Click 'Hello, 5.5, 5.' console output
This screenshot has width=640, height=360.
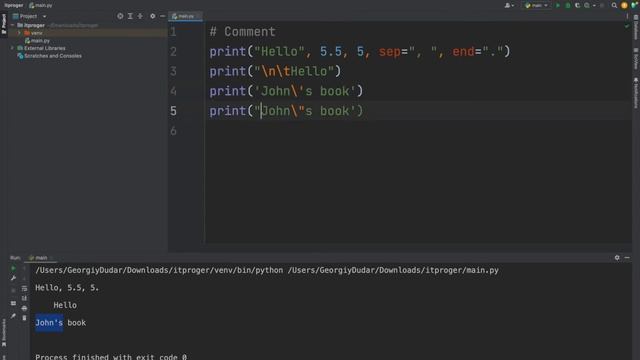pos(67,288)
